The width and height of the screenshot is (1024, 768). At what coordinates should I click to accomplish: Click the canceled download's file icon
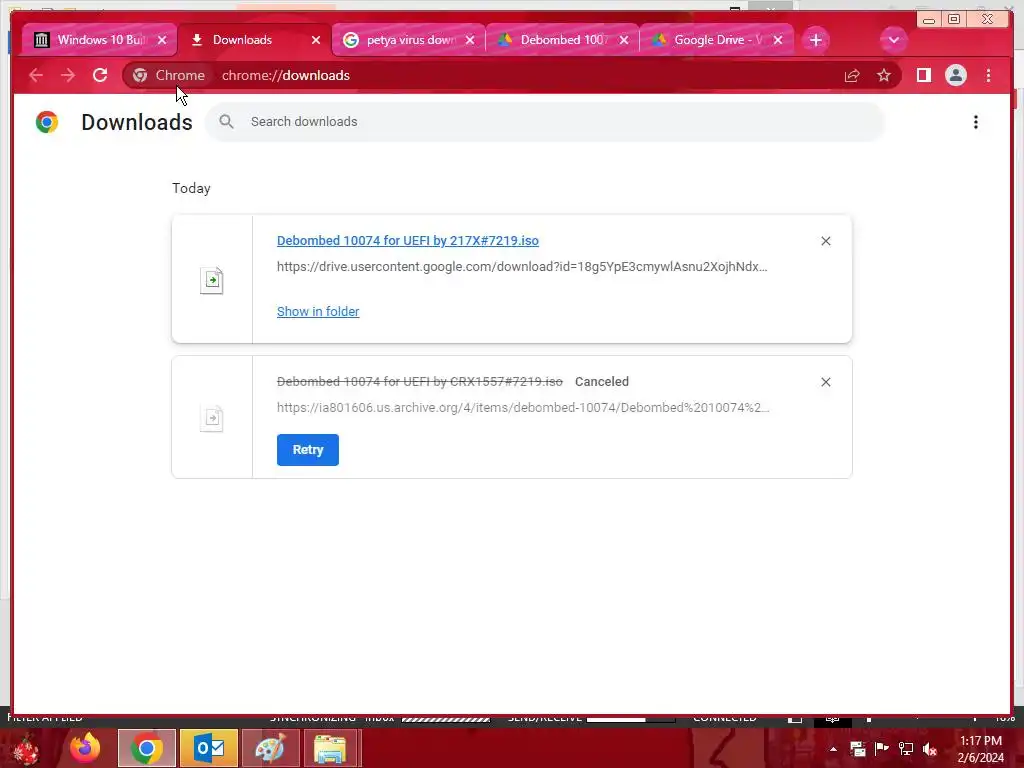212,418
